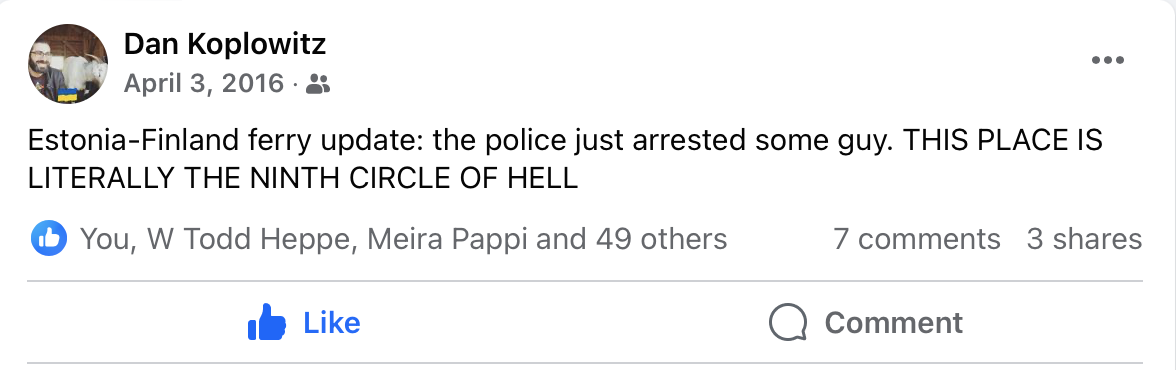Click the blue thumbs-up icon on Like button
The width and height of the screenshot is (1176, 370).
click(267, 323)
